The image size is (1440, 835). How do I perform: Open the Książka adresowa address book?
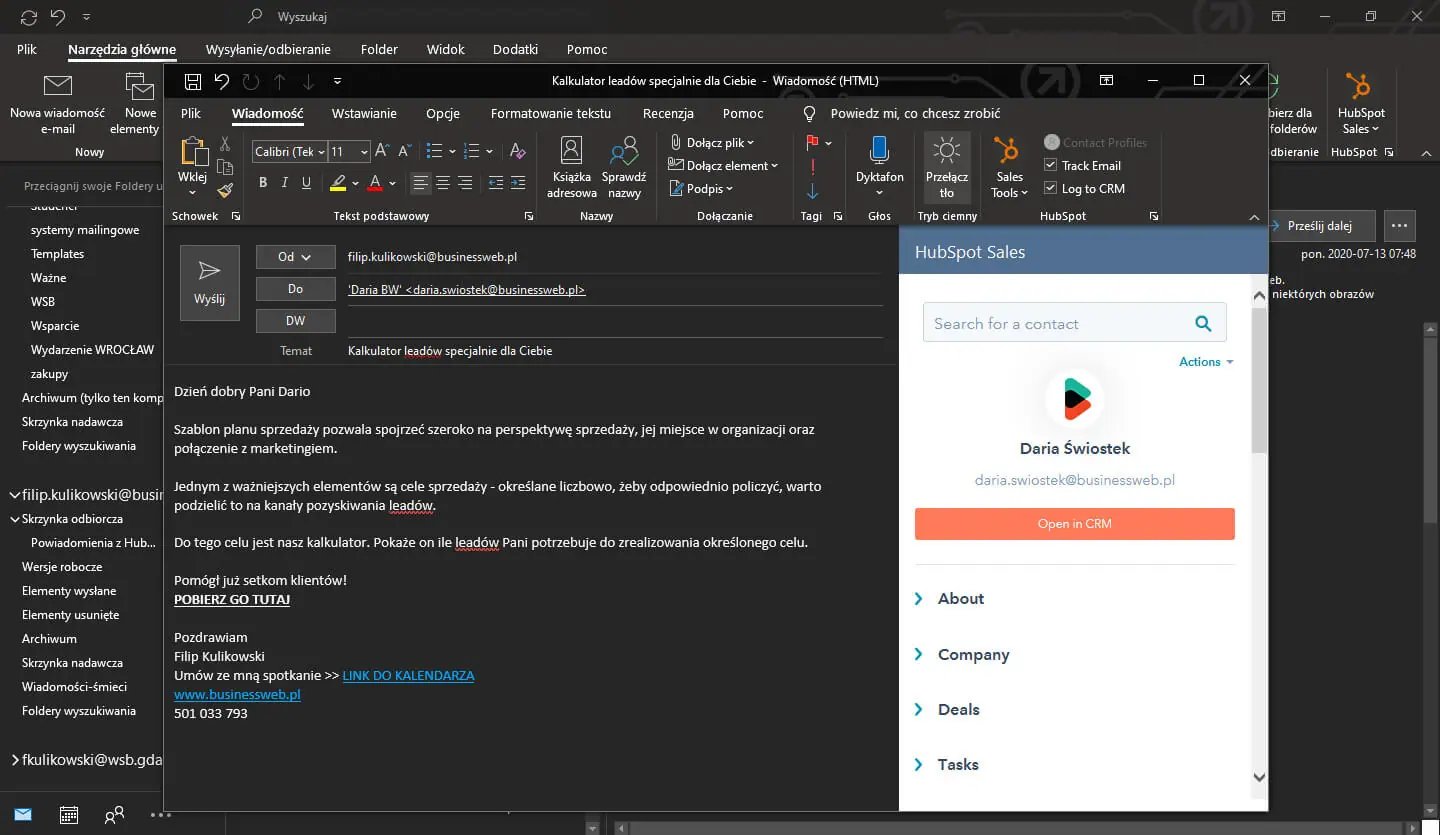pyautogui.click(x=572, y=167)
